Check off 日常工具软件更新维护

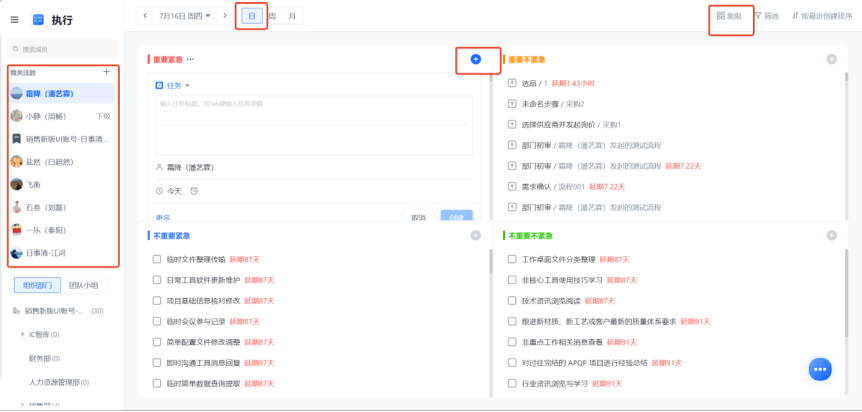click(157, 280)
